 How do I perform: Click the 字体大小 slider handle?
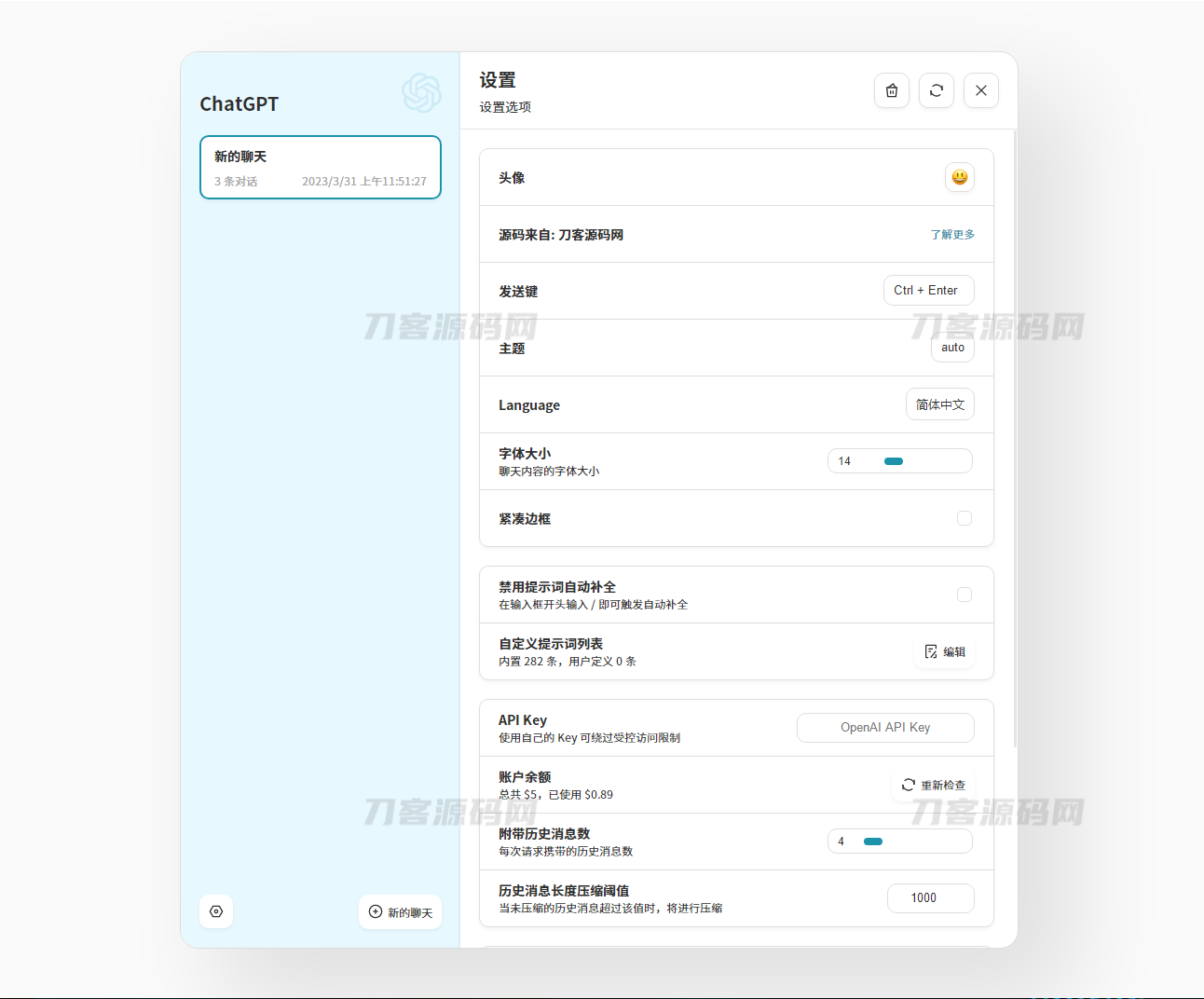(x=894, y=461)
